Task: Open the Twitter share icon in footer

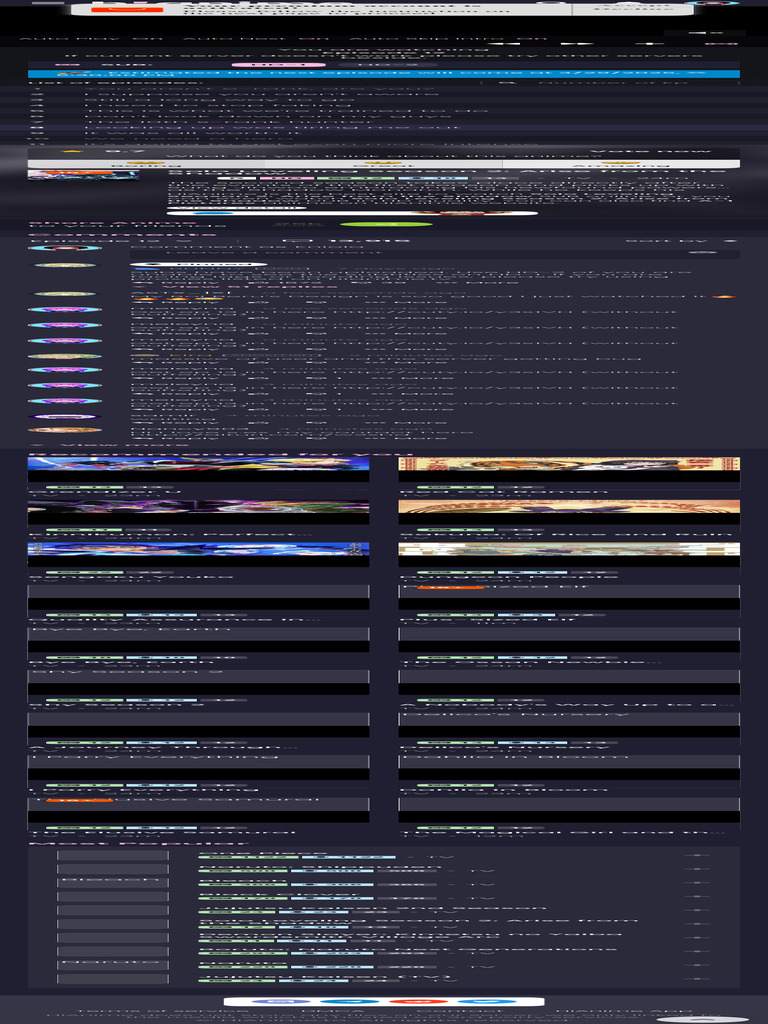Action: point(487,1001)
